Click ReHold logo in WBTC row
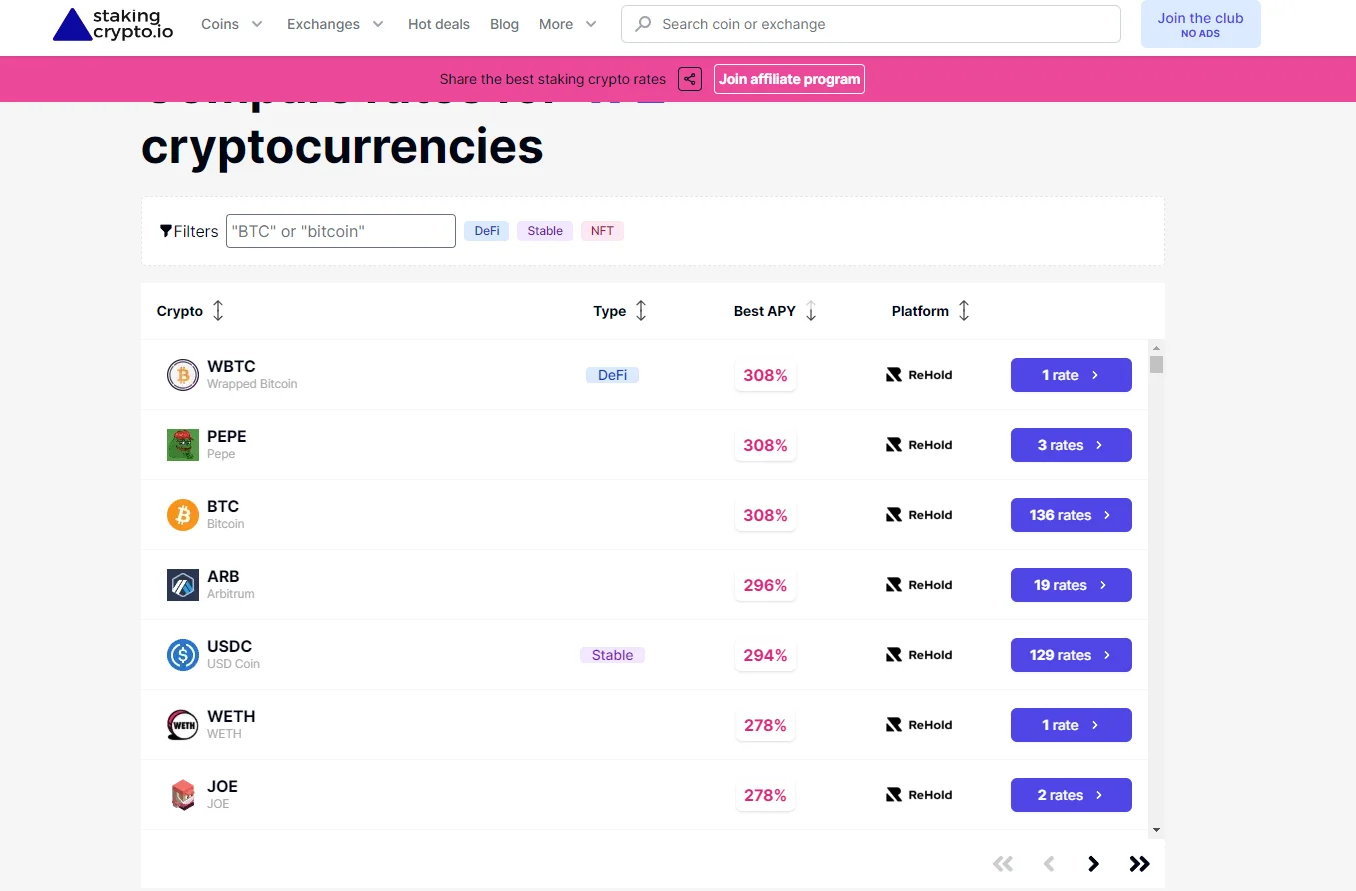1356x891 pixels. (x=919, y=375)
